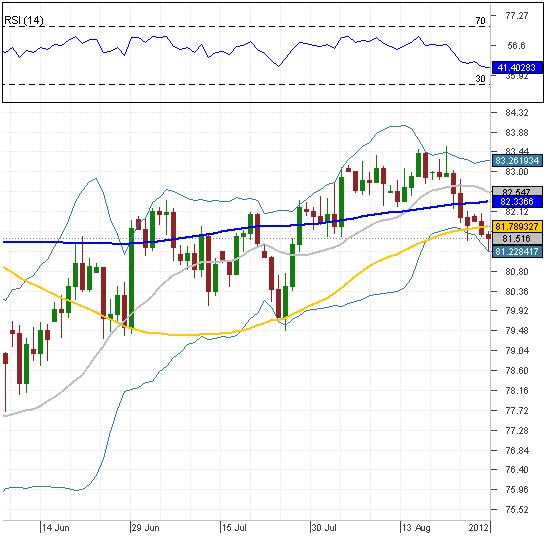Screen dimensions: 550x538
Task: Click the upper Bollinger band tag 83.261934
Action: tap(517, 161)
